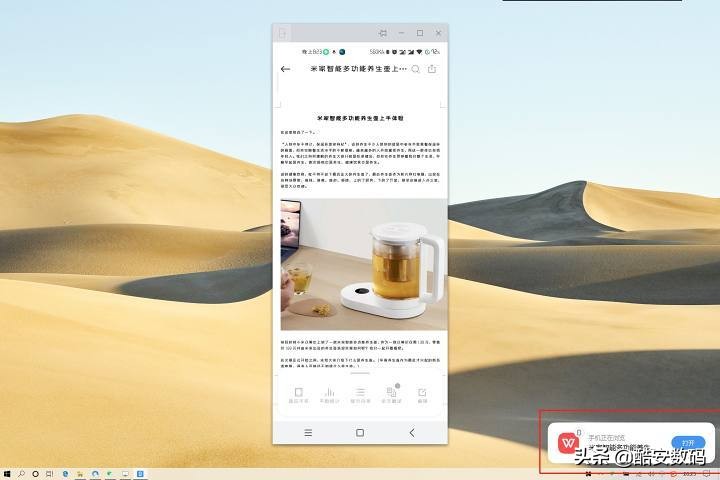
Task: Click the last blue app icon on taskbar
Action: tap(140, 474)
